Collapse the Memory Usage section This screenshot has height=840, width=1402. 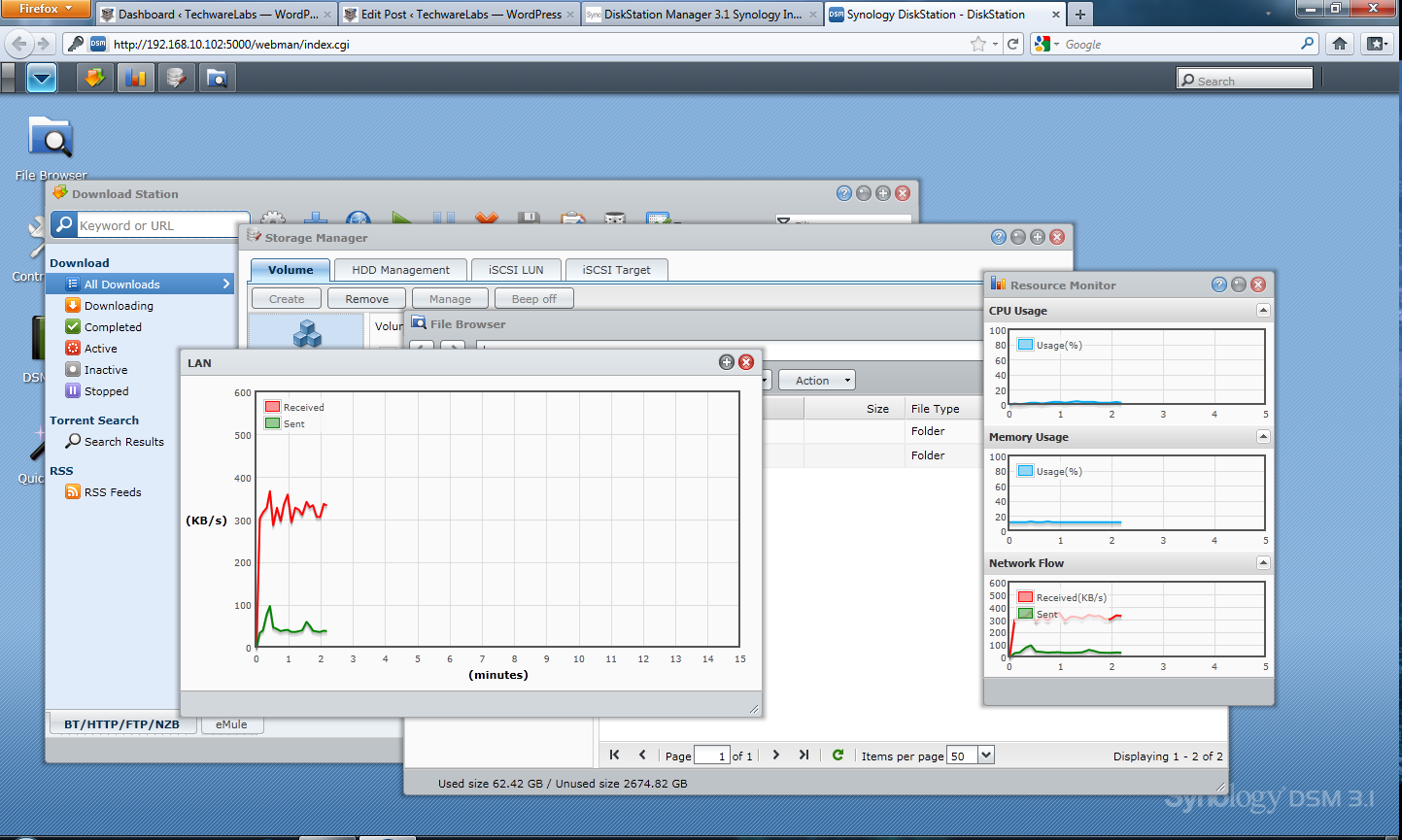[x=1263, y=437]
